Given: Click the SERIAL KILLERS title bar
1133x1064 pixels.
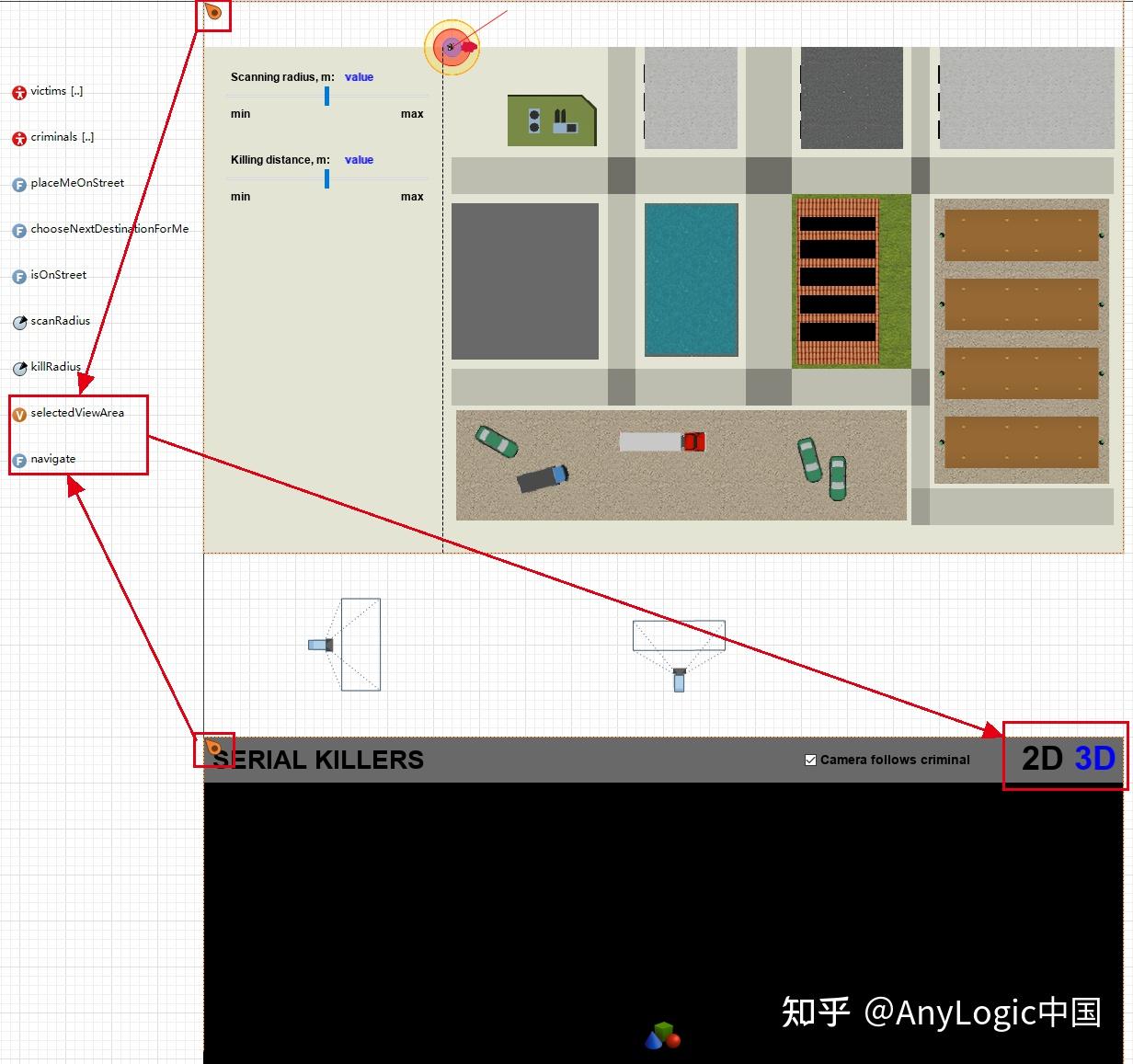Looking at the screenshot, I should tap(322, 760).
